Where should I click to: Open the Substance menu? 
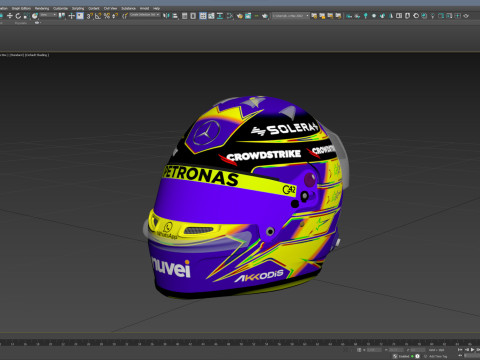click(128, 8)
